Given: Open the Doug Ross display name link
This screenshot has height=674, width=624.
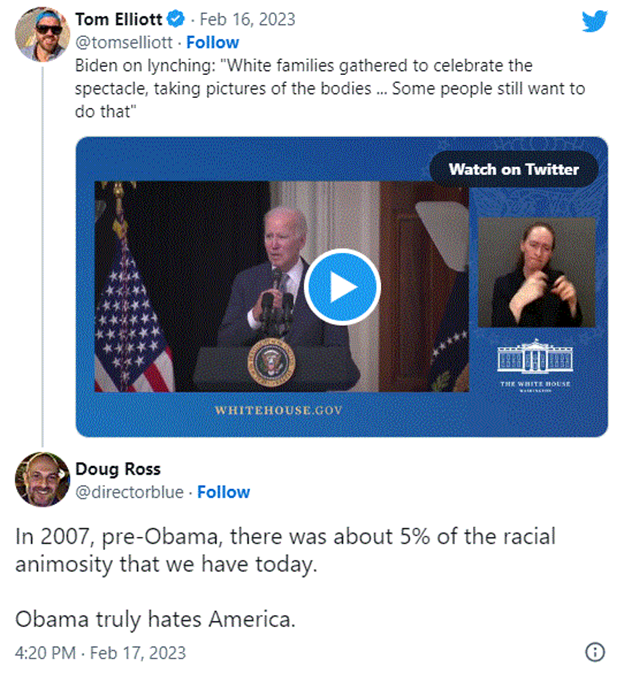Looking at the screenshot, I should (x=118, y=469).
